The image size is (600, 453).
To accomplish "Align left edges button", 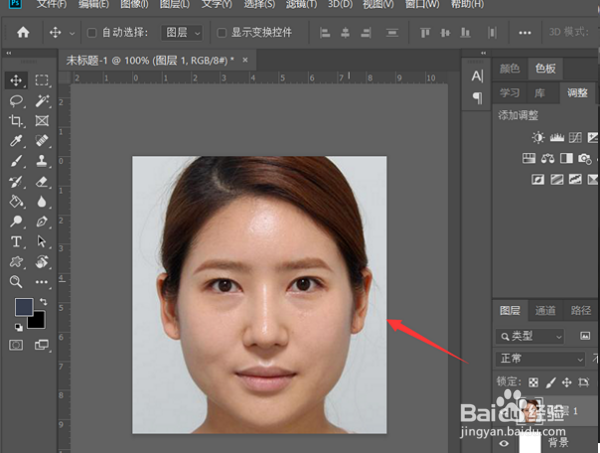I will (325, 33).
